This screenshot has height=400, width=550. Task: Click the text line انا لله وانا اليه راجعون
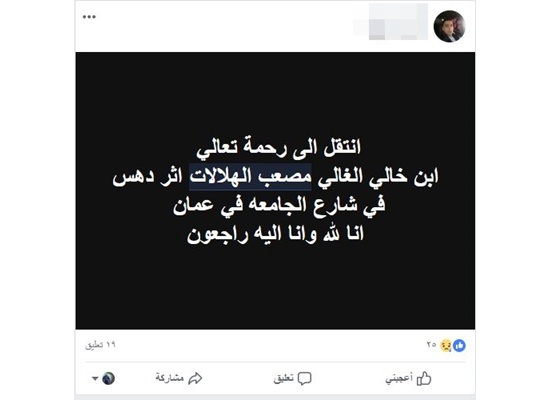click(x=275, y=234)
